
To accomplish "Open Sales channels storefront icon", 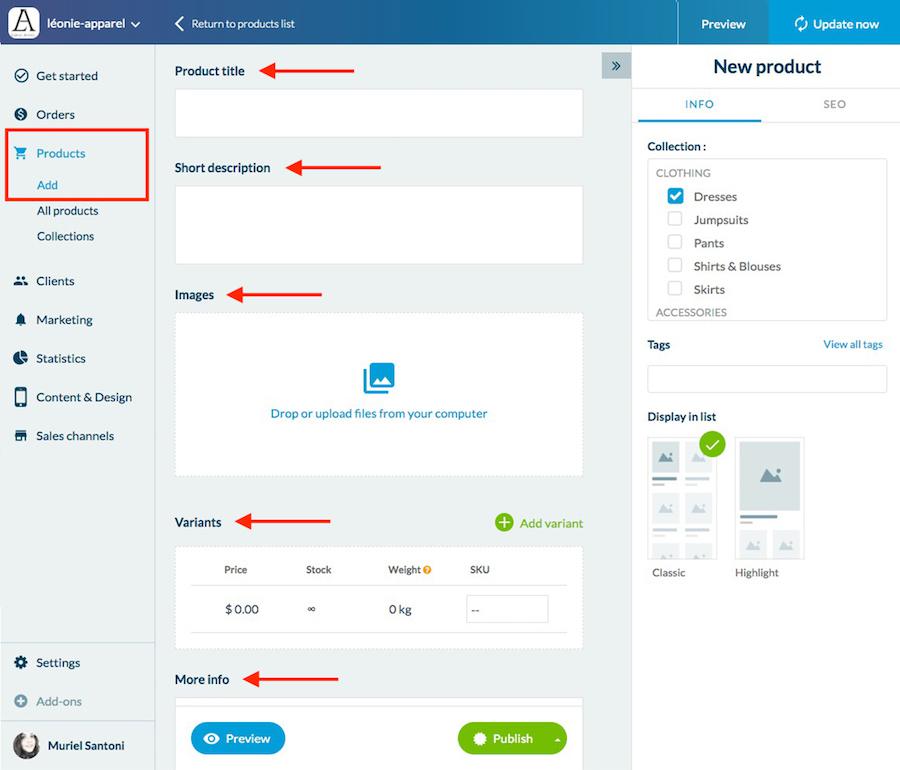I will click(21, 436).
